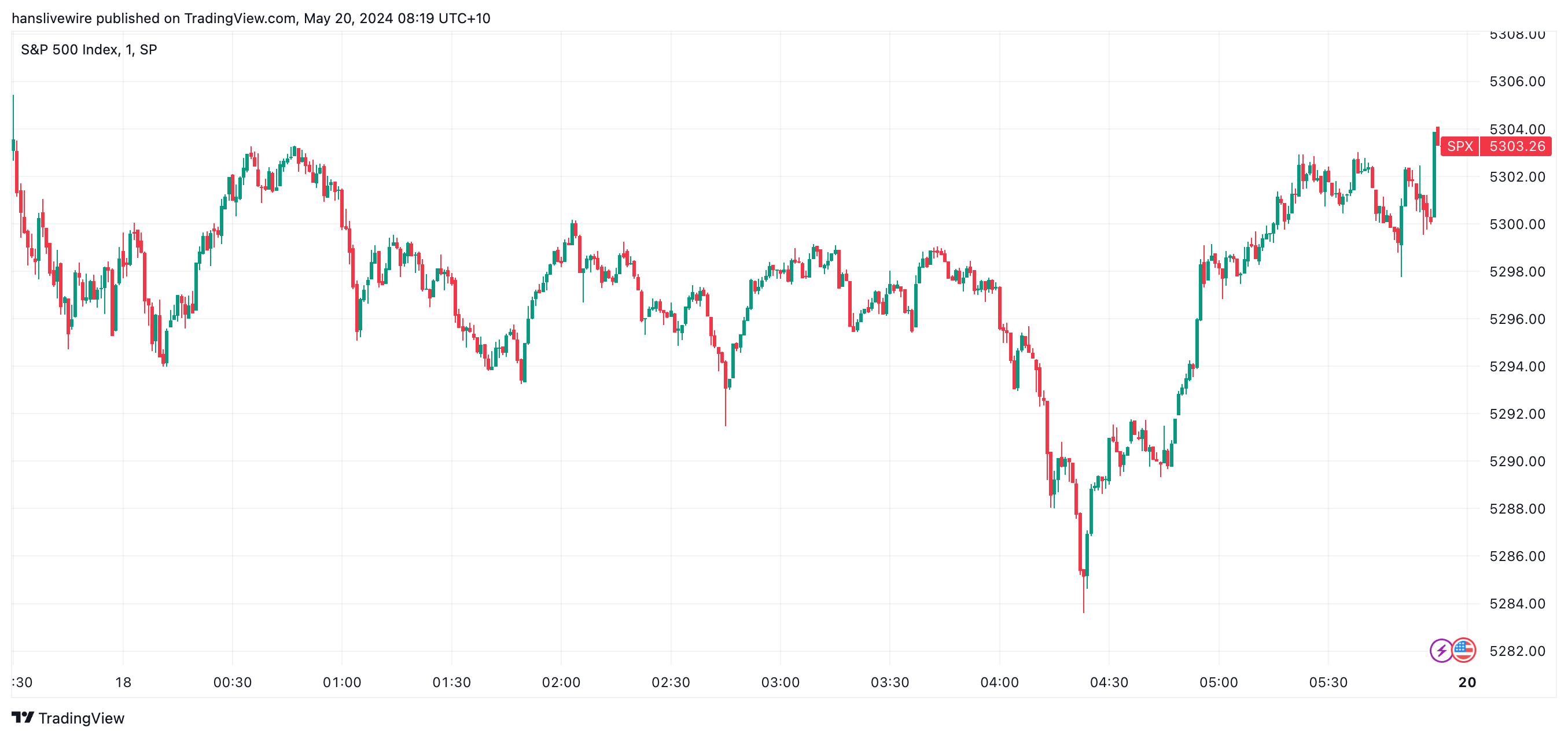Click the 5300.00 price axis label
This screenshot has height=738, width=1568.
pos(1517,224)
